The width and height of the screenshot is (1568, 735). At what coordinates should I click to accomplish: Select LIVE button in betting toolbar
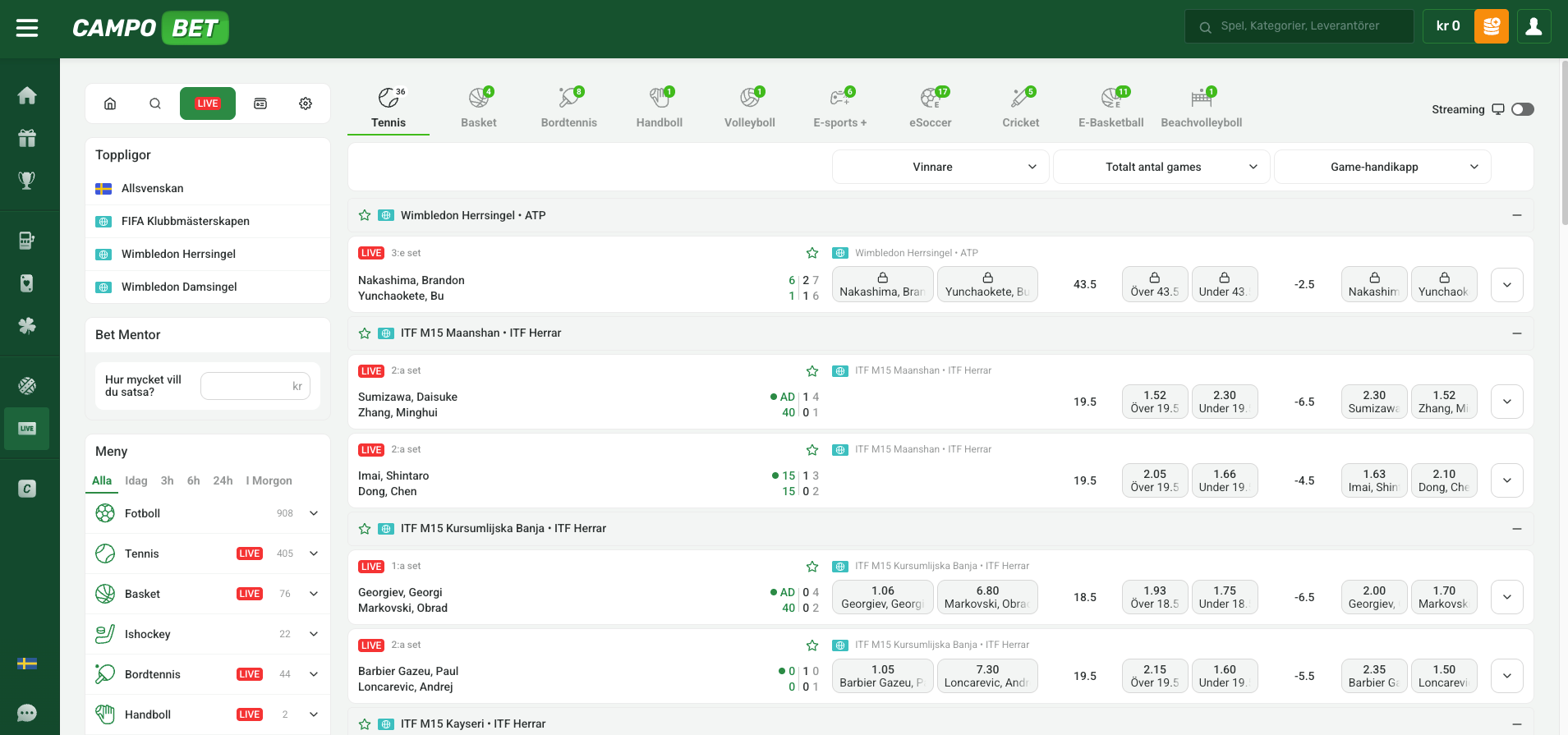point(208,103)
